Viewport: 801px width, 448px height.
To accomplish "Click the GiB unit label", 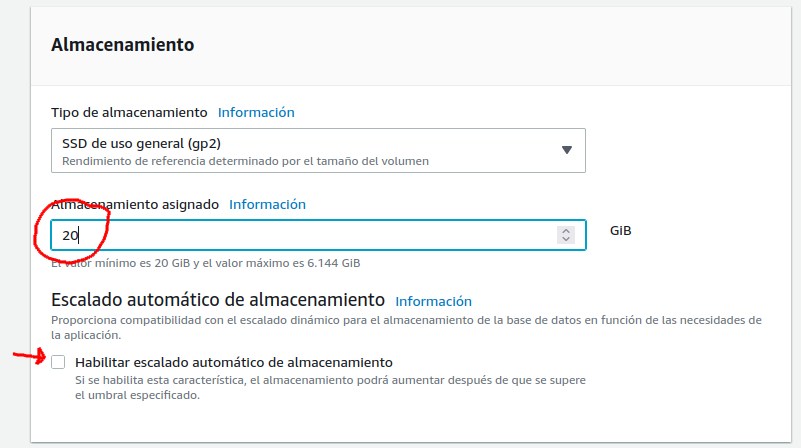I will (x=621, y=231).
